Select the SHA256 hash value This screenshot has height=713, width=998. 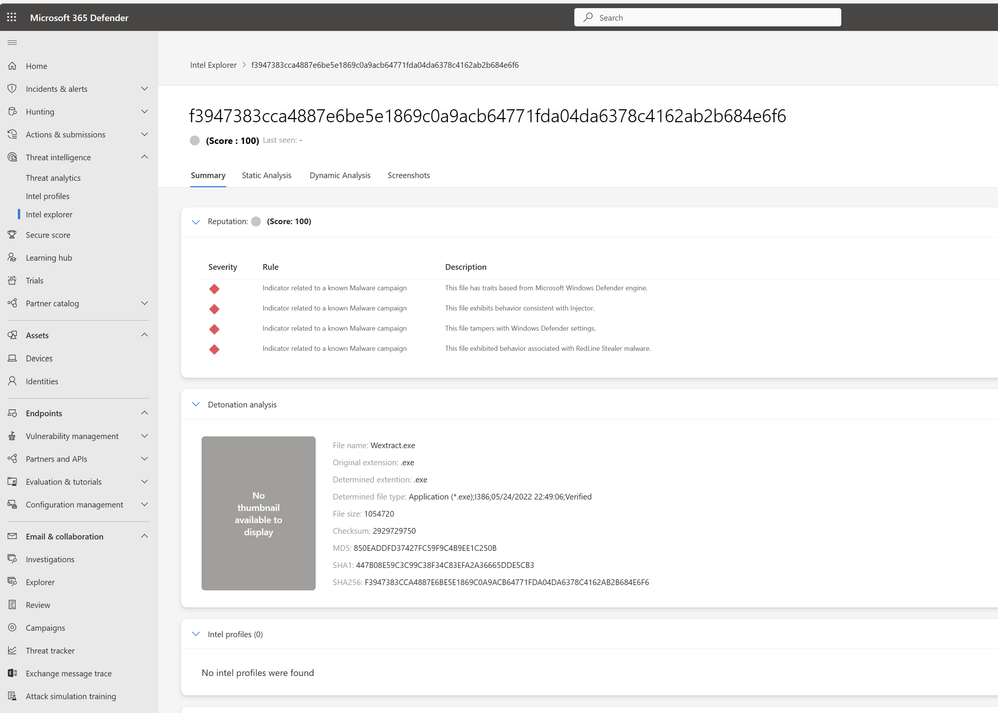tap(507, 582)
